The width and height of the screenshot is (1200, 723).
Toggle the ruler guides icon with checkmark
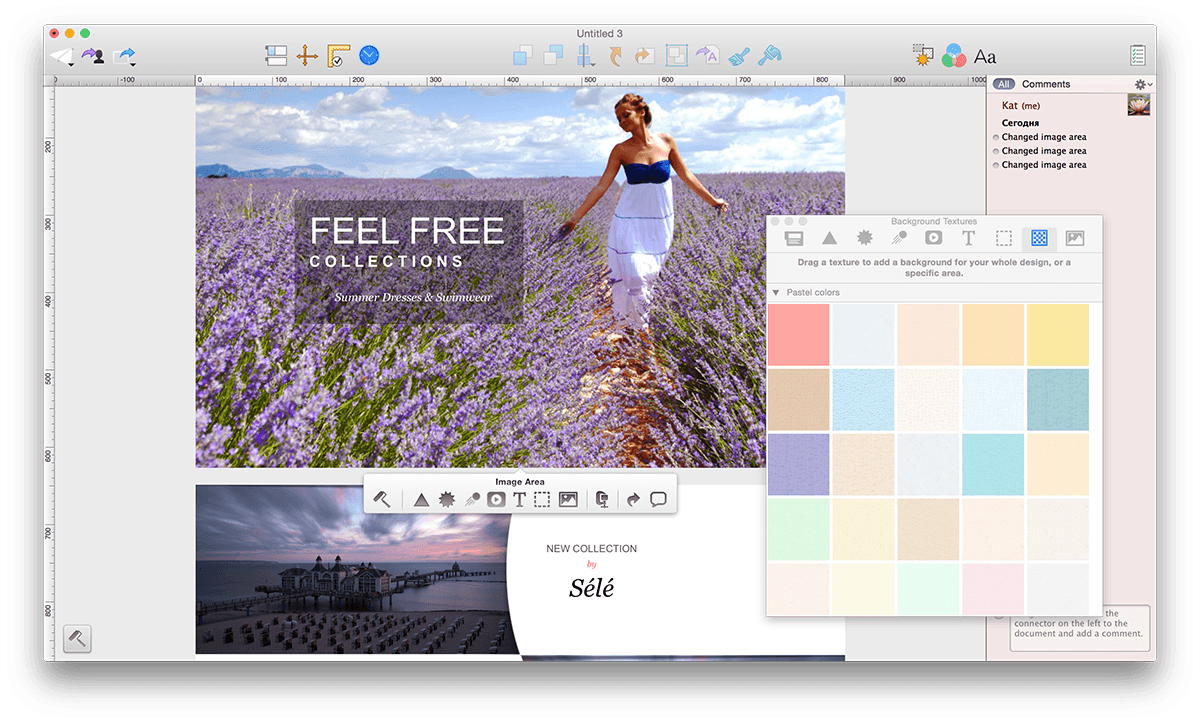click(339, 56)
